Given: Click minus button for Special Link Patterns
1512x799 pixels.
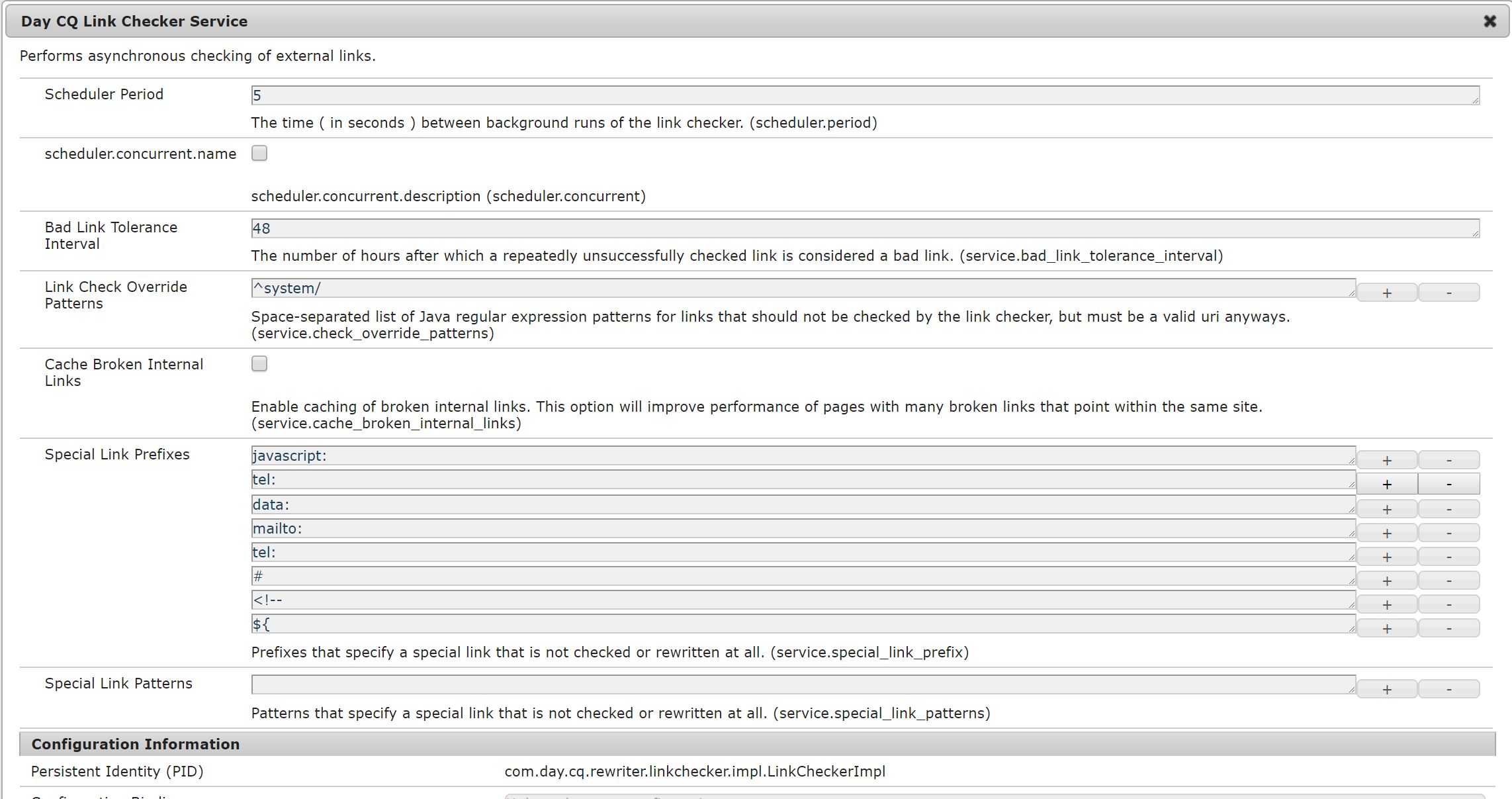Looking at the screenshot, I should click(1448, 689).
